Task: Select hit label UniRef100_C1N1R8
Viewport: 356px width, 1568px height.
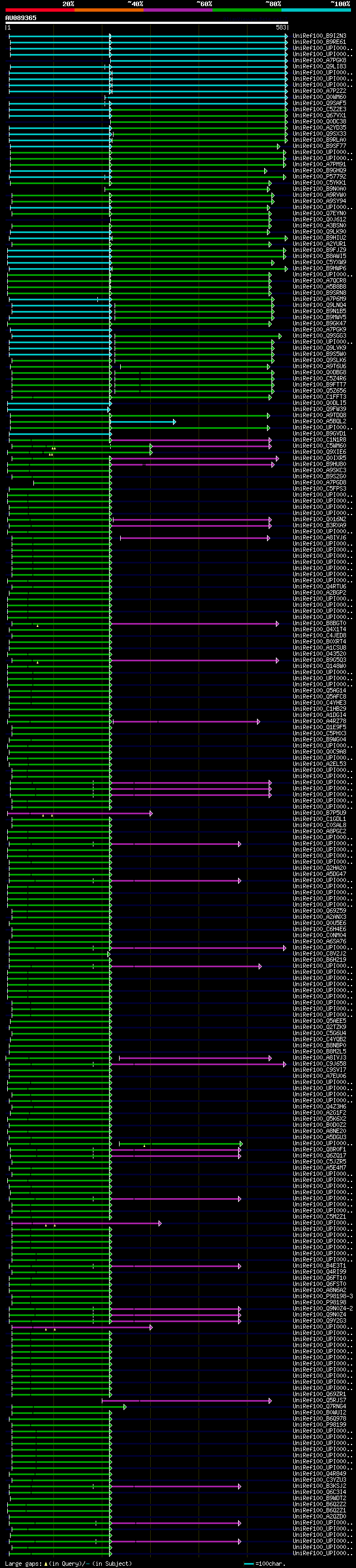Action: [x=319, y=439]
